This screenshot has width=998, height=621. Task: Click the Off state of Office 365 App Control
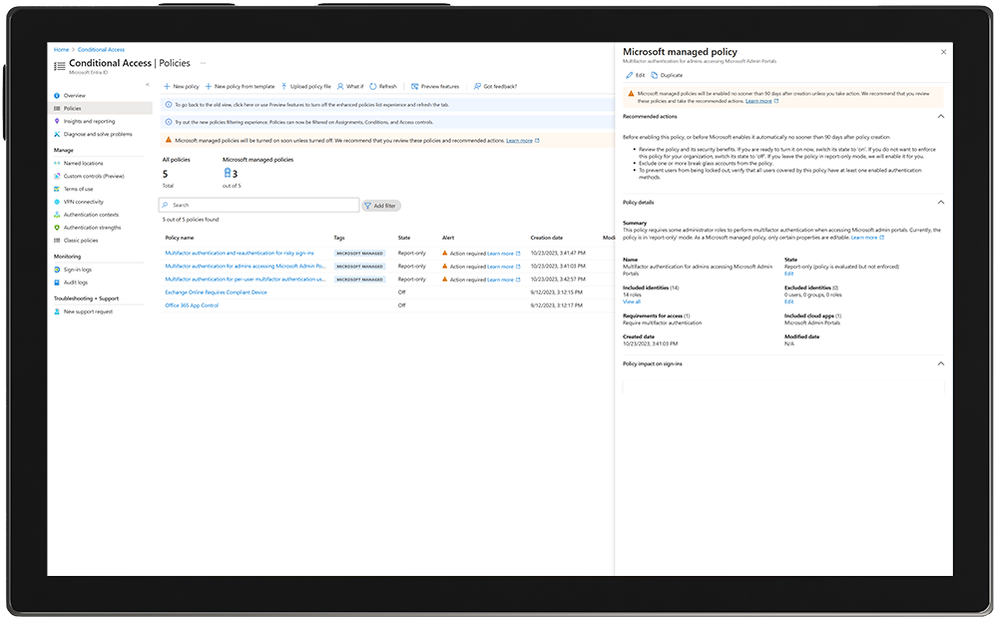[402, 305]
